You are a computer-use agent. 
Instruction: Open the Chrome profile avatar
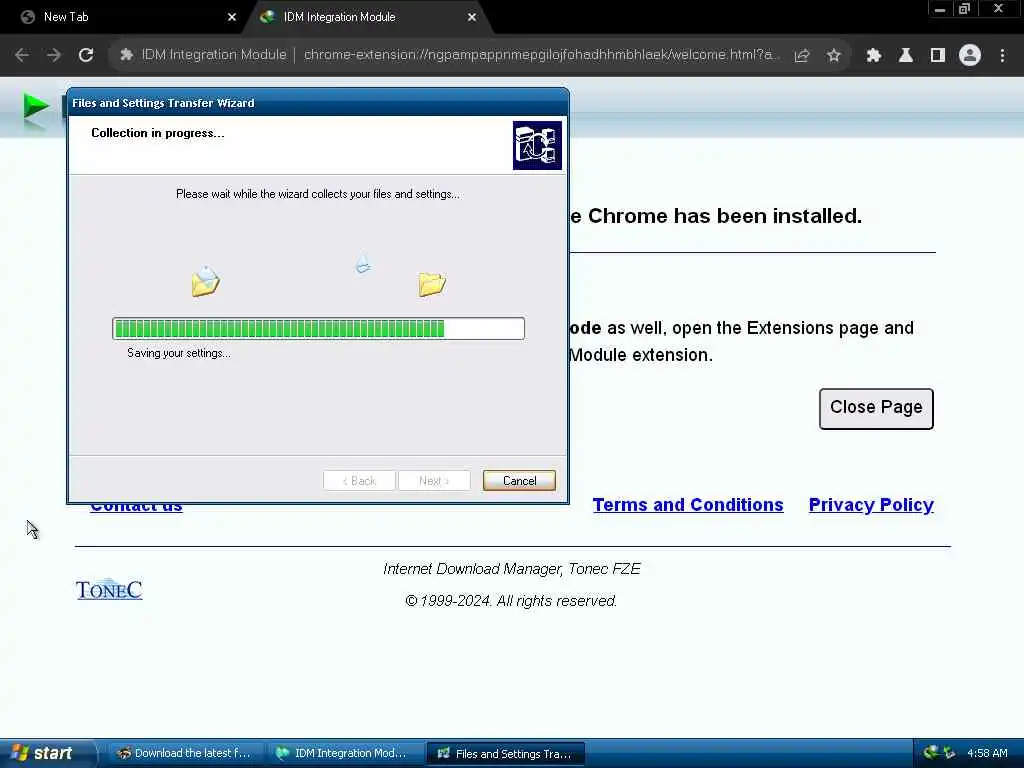[970, 56]
